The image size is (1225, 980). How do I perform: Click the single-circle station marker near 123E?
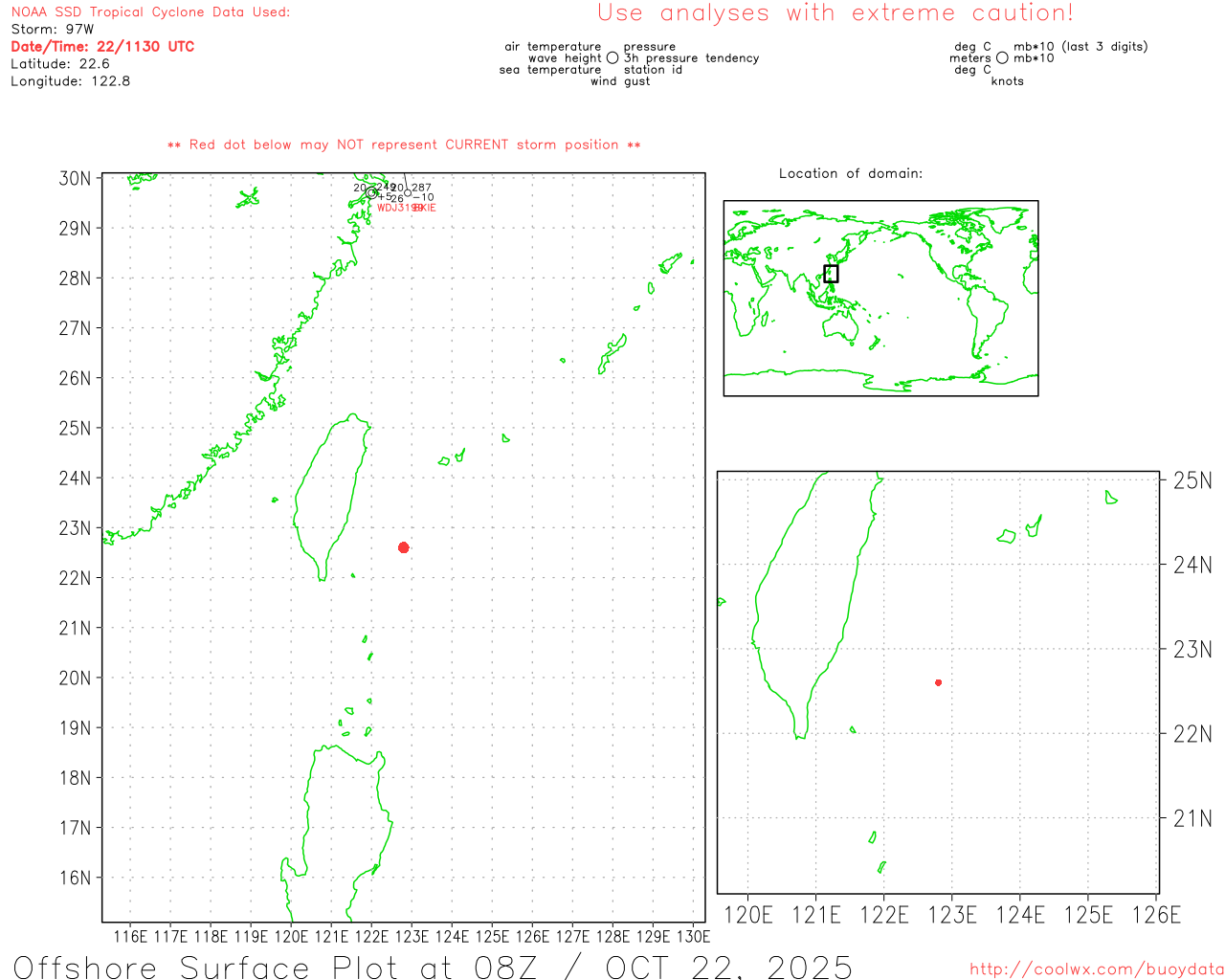point(408,192)
